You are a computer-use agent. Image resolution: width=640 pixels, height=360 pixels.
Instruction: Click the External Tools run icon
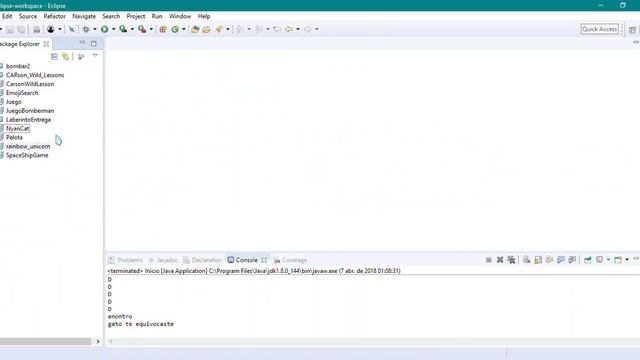pyautogui.click(x=142, y=29)
